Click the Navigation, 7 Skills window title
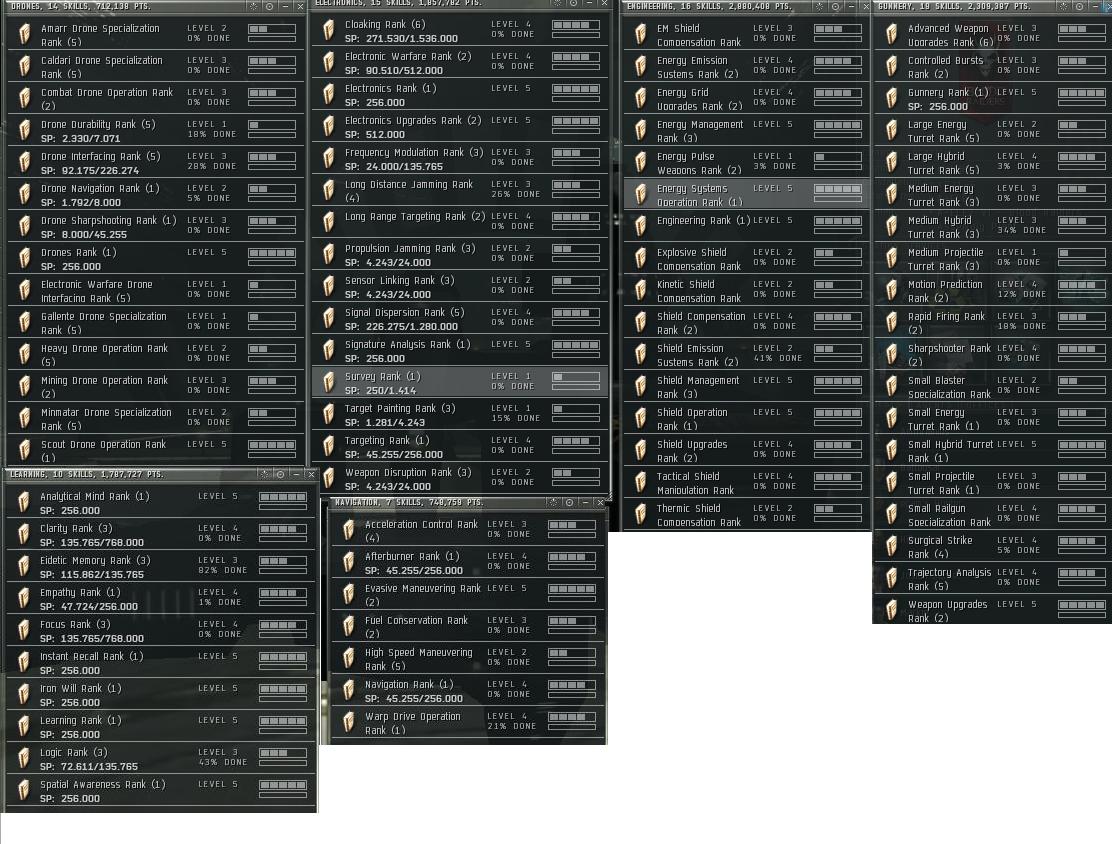 click(409, 502)
